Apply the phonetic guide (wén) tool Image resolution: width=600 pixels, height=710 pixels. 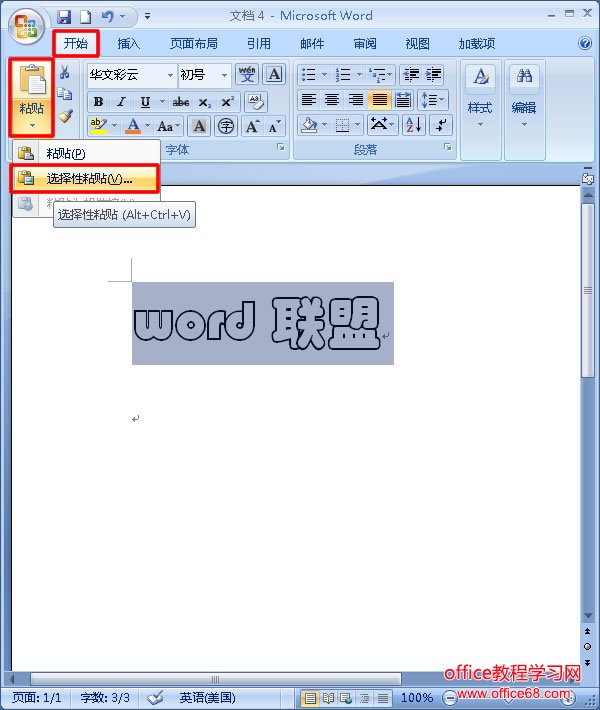(247, 74)
